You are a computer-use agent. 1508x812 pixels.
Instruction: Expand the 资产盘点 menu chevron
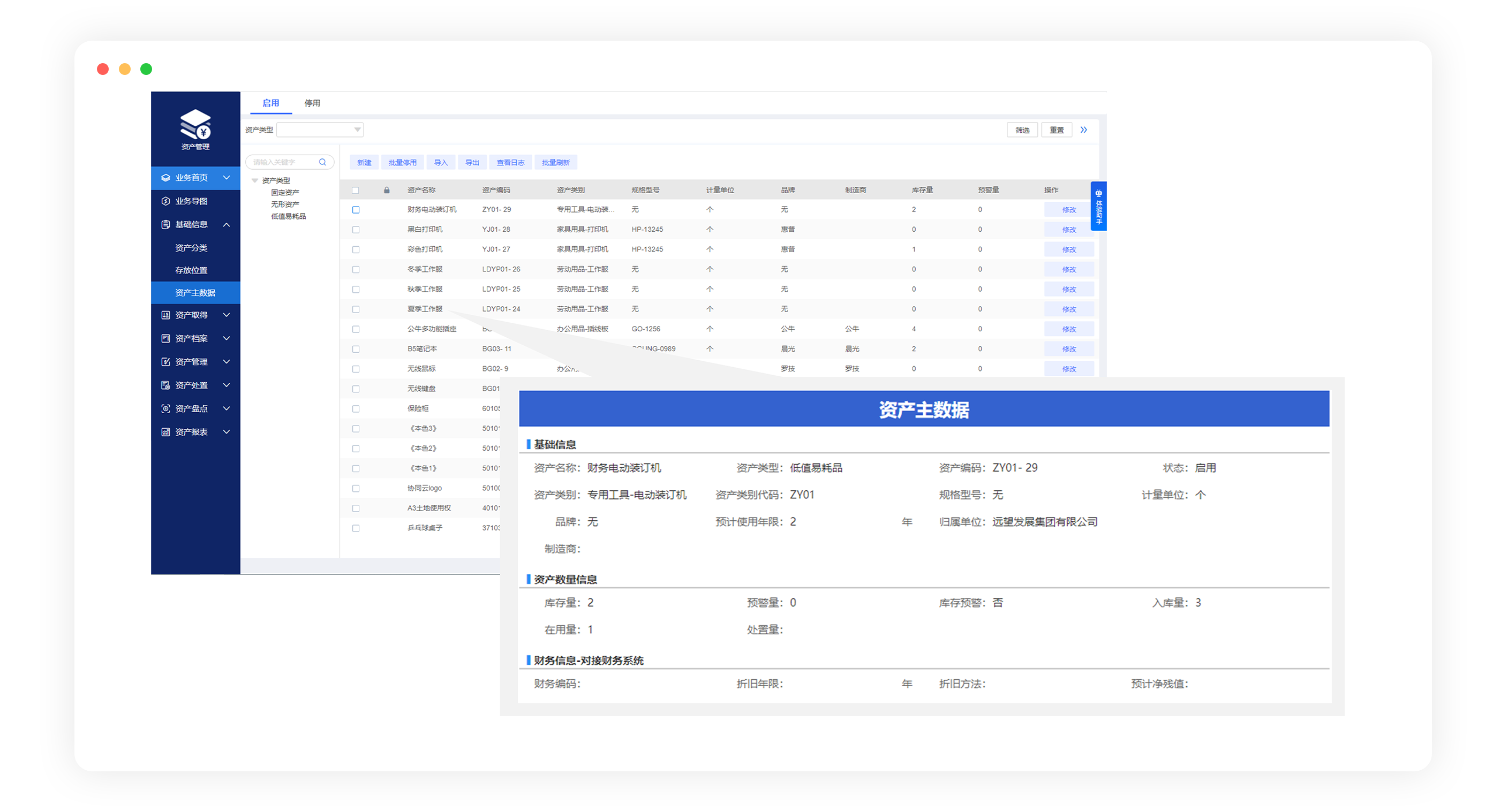(227, 409)
